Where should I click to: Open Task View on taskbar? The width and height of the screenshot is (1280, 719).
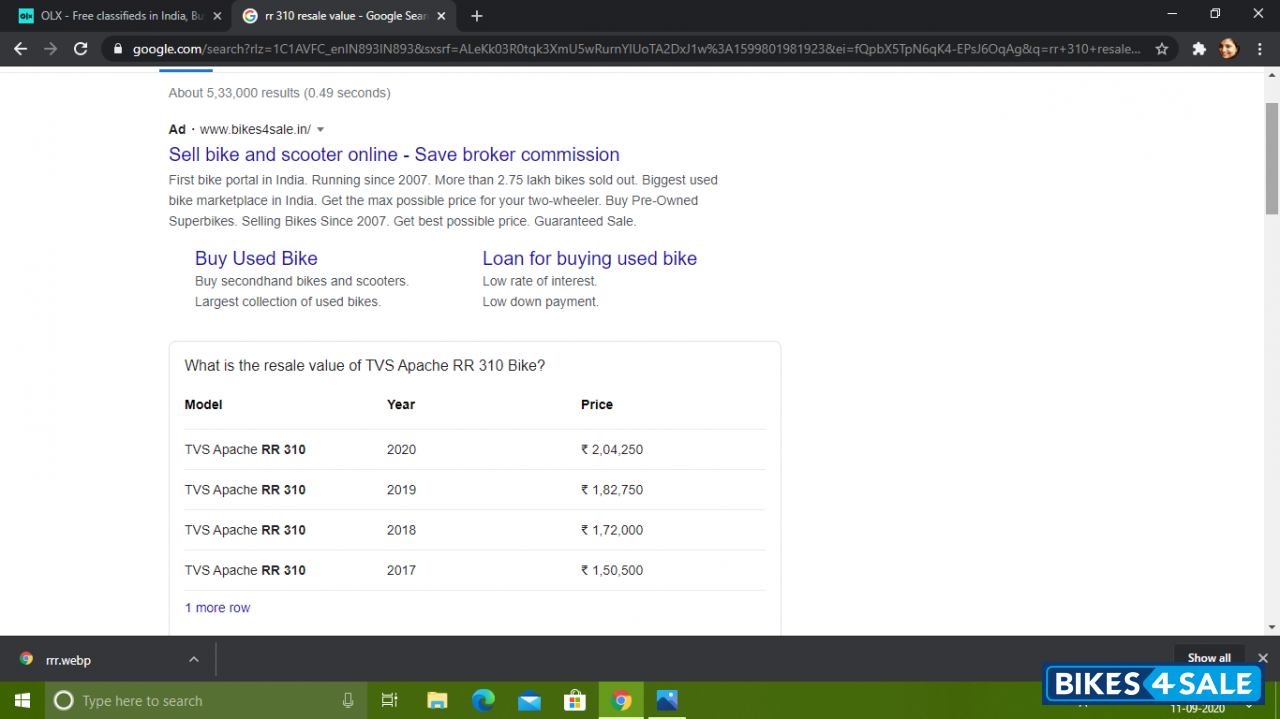click(390, 700)
